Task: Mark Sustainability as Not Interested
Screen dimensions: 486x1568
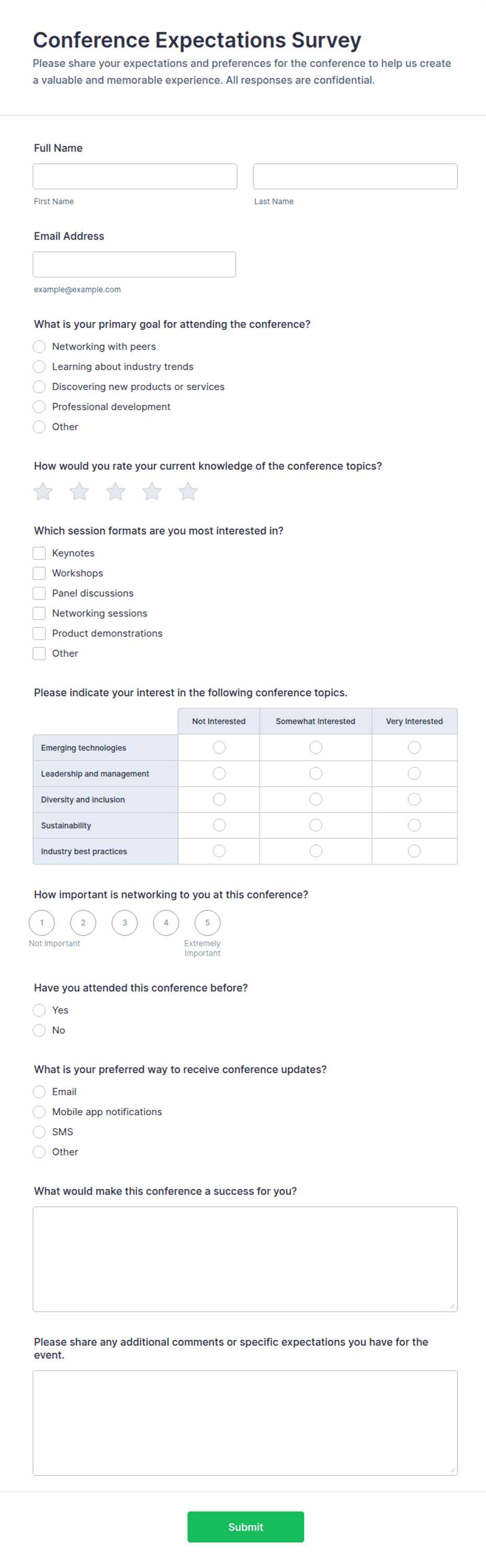Action: click(x=219, y=826)
